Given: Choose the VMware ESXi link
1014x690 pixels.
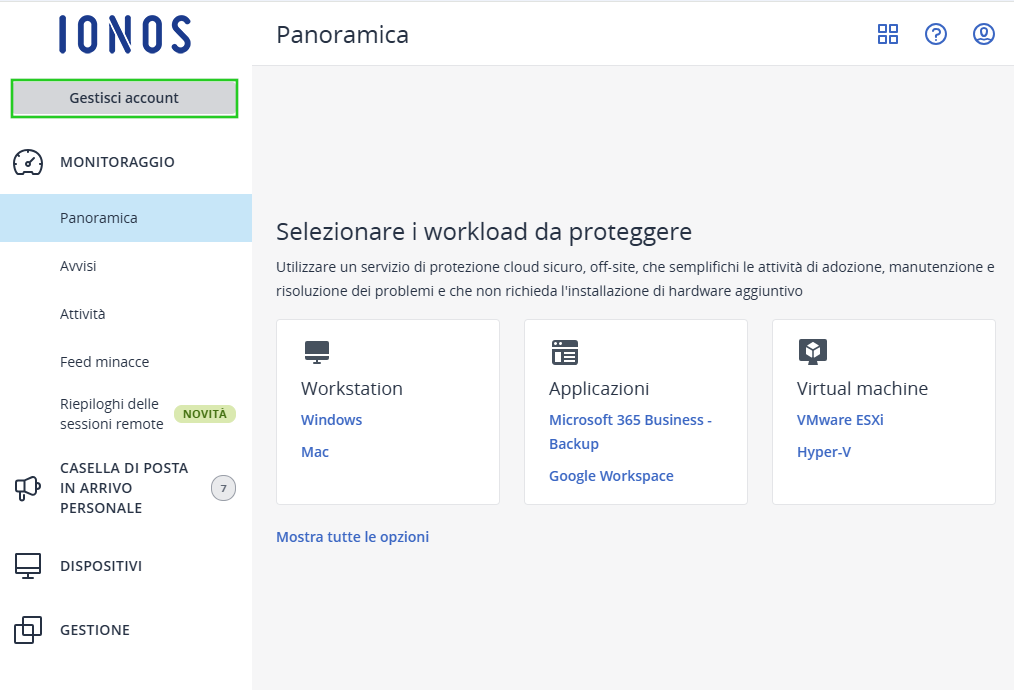Looking at the screenshot, I should click(840, 420).
